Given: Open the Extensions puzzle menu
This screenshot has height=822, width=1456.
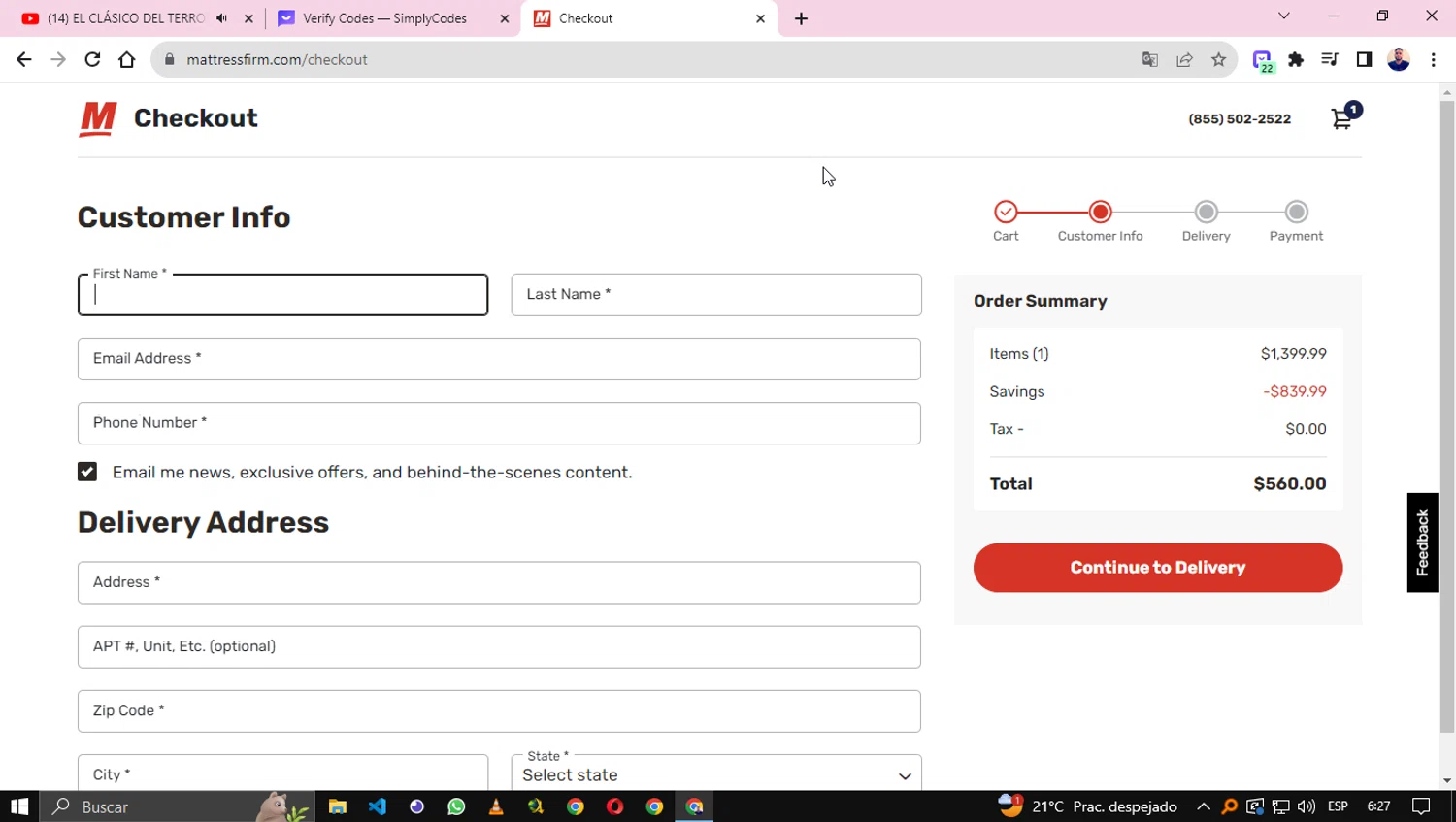Looking at the screenshot, I should pos(1296,59).
